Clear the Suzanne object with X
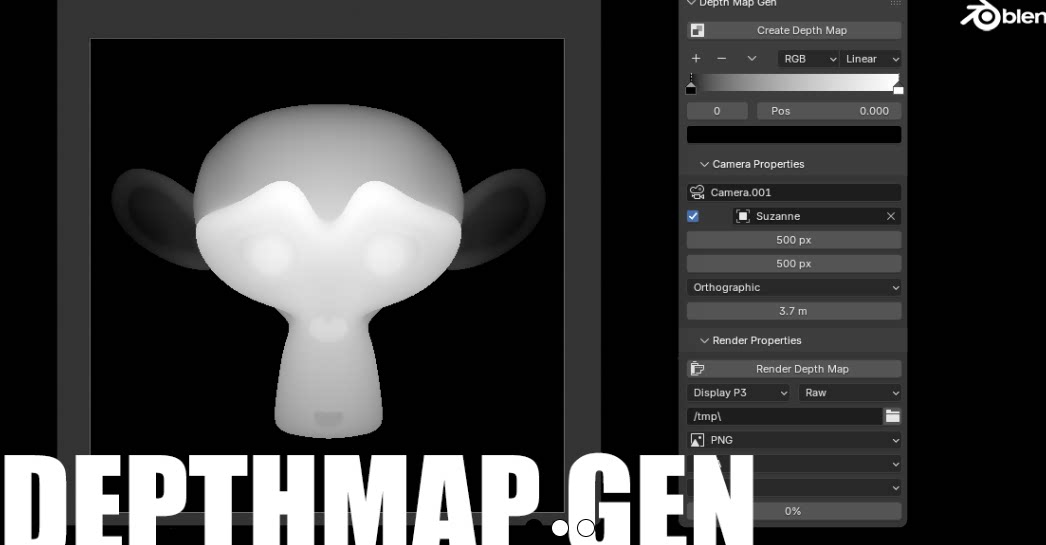This screenshot has width=1046, height=545. click(891, 216)
